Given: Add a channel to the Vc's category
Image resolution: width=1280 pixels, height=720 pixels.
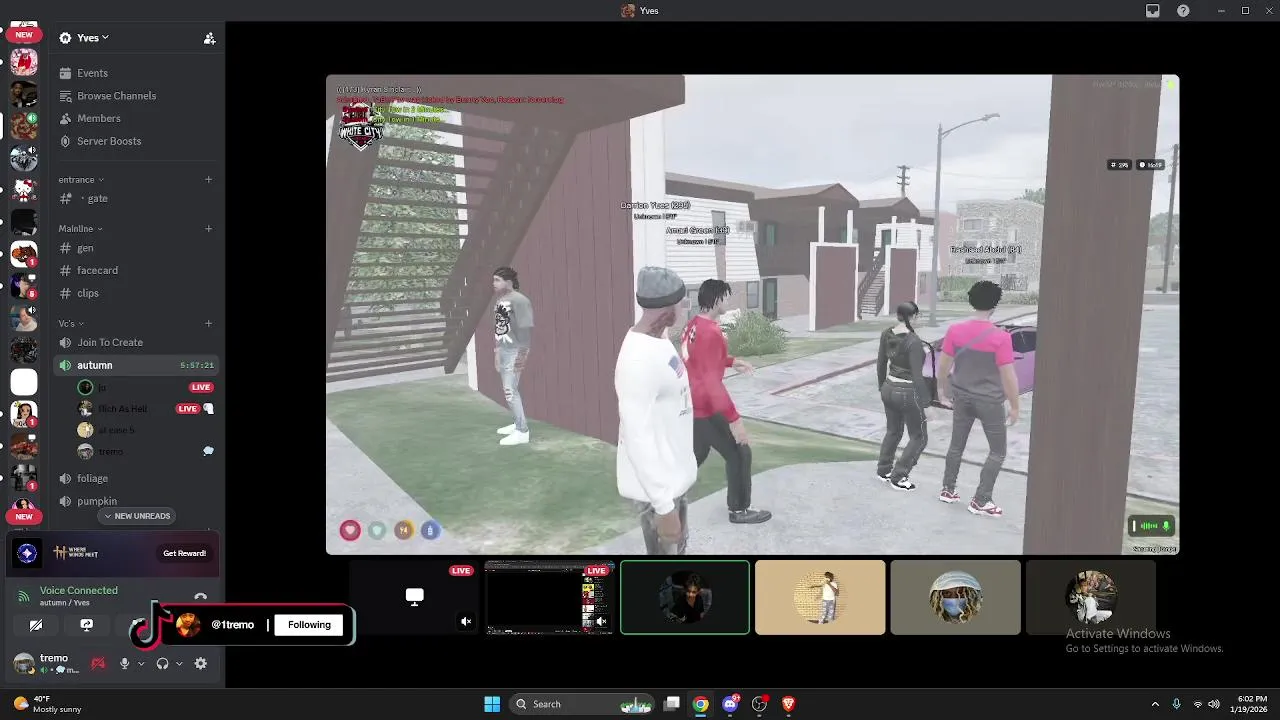Looking at the screenshot, I should [208, 323].
